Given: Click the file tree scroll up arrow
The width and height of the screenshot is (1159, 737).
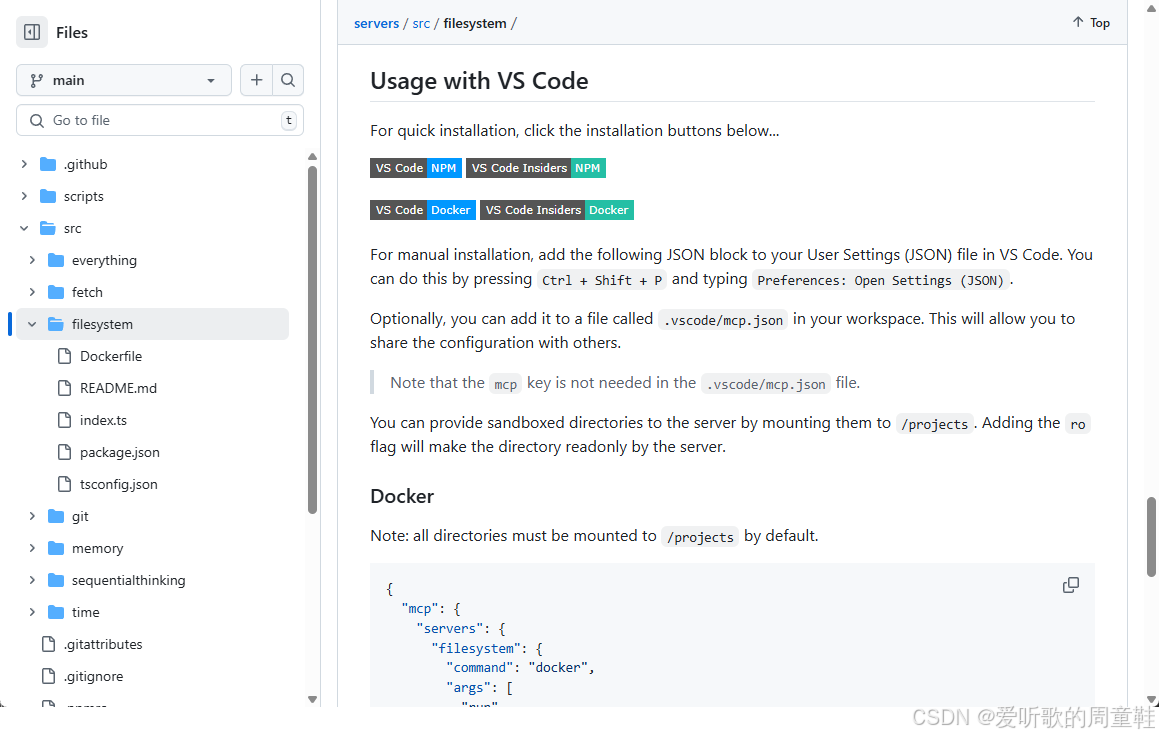Looking at the screenshot, I should pos(313,157).
